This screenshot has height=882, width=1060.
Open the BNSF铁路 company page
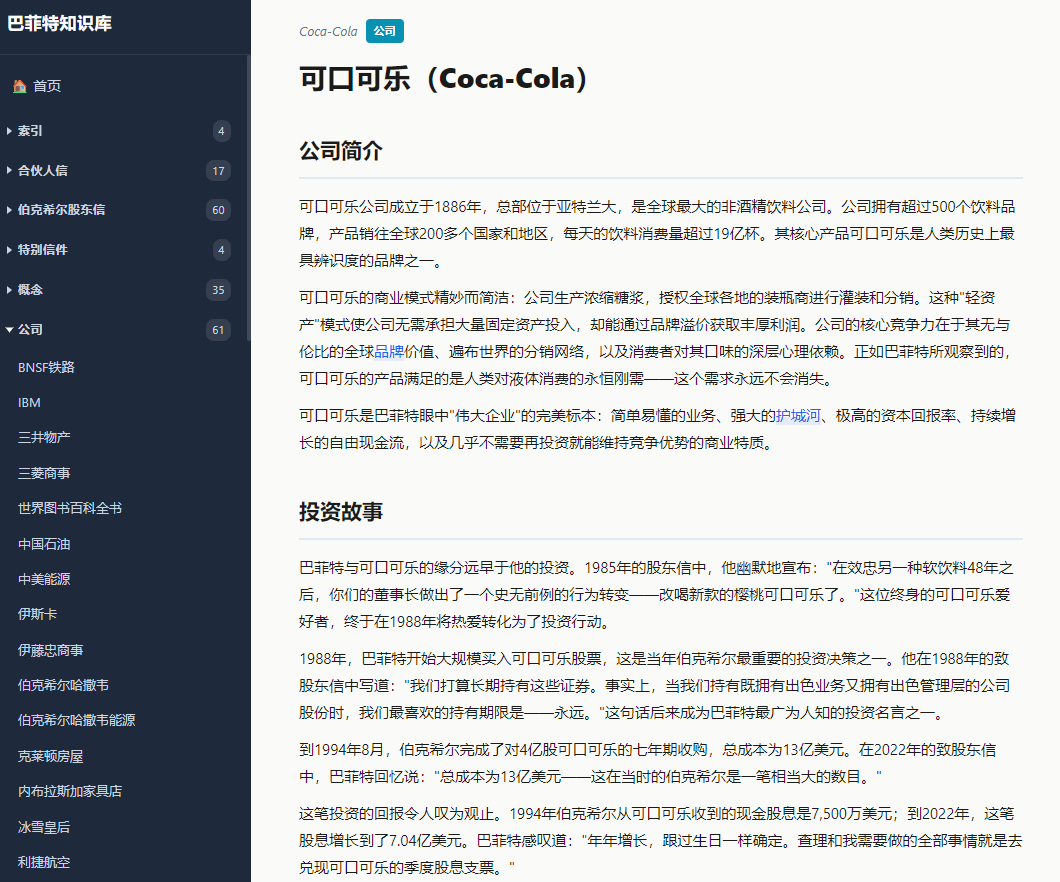click(46, 367)
